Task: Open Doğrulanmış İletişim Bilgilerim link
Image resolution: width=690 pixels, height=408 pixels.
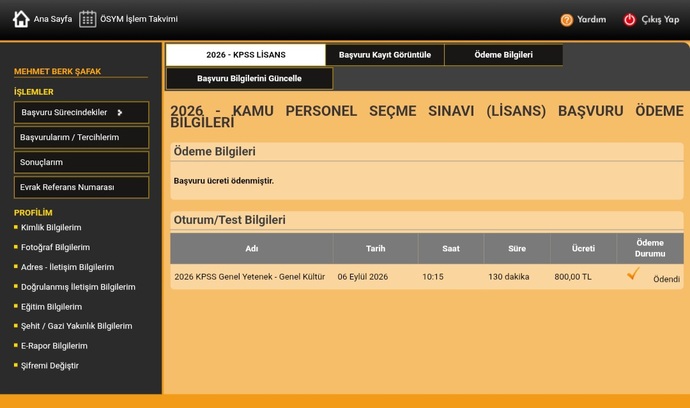Action: pyautogui.click(x=78, y=287)
